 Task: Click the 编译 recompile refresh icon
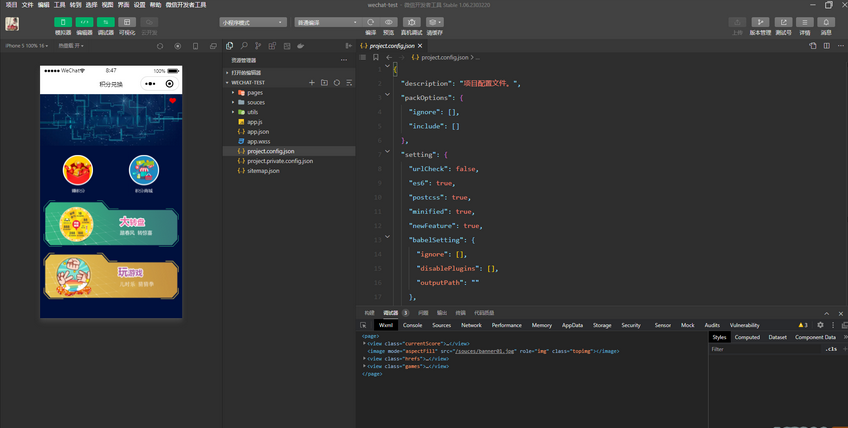(370, 22)
